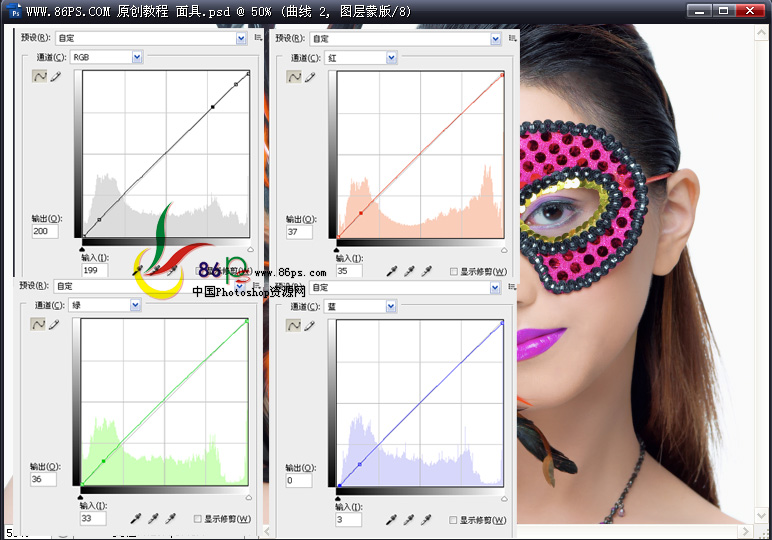The image size is (772, 540).
Task: Select the pencil draw tool in Red channel panel
Action: pos(310,77)
